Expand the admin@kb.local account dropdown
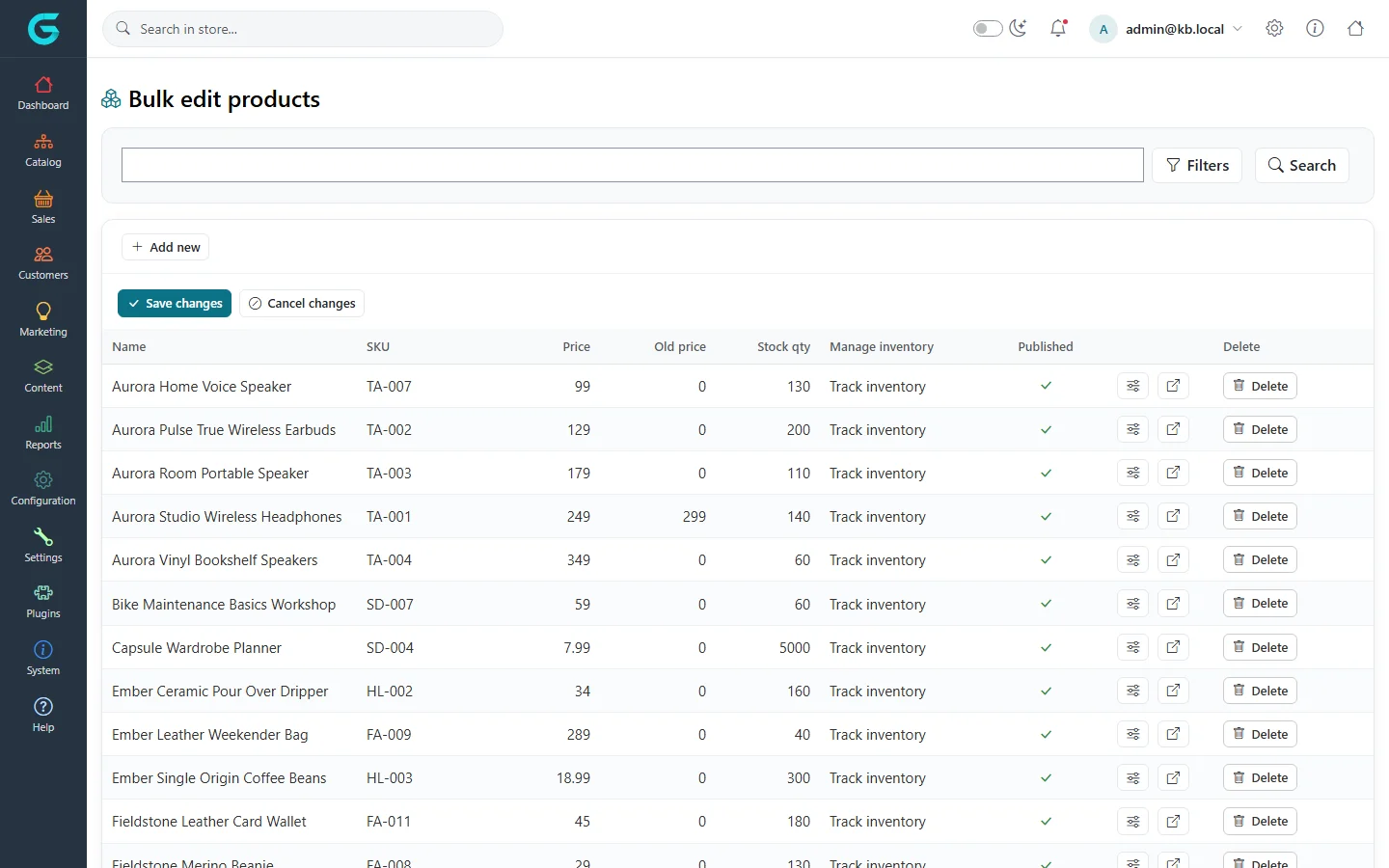 pos(1168,29)
